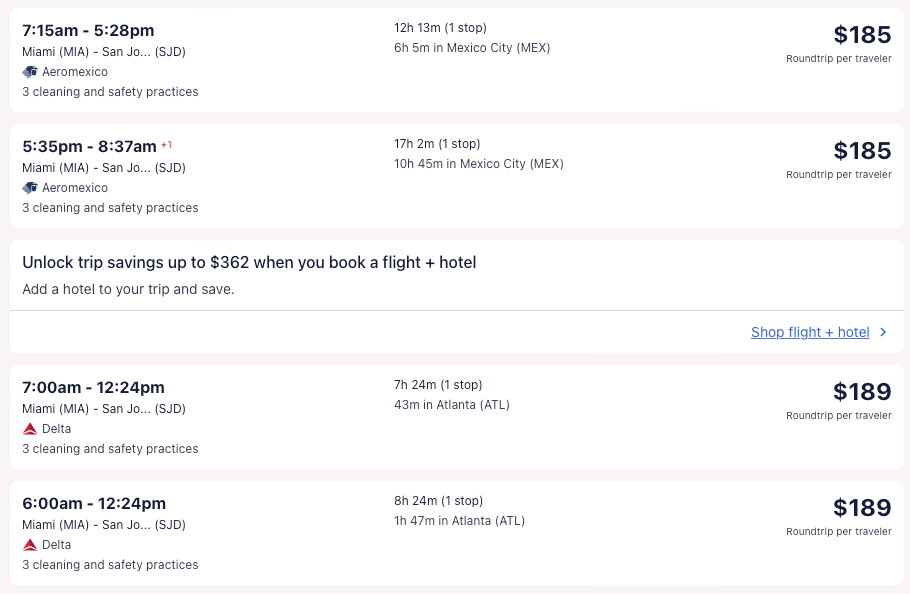Select the 7:15am - 5:28pm Aeromexico flight
Image resolution: width=910 pixels, height=594 pixels.
pyautogui.click(x=88, y=31)
